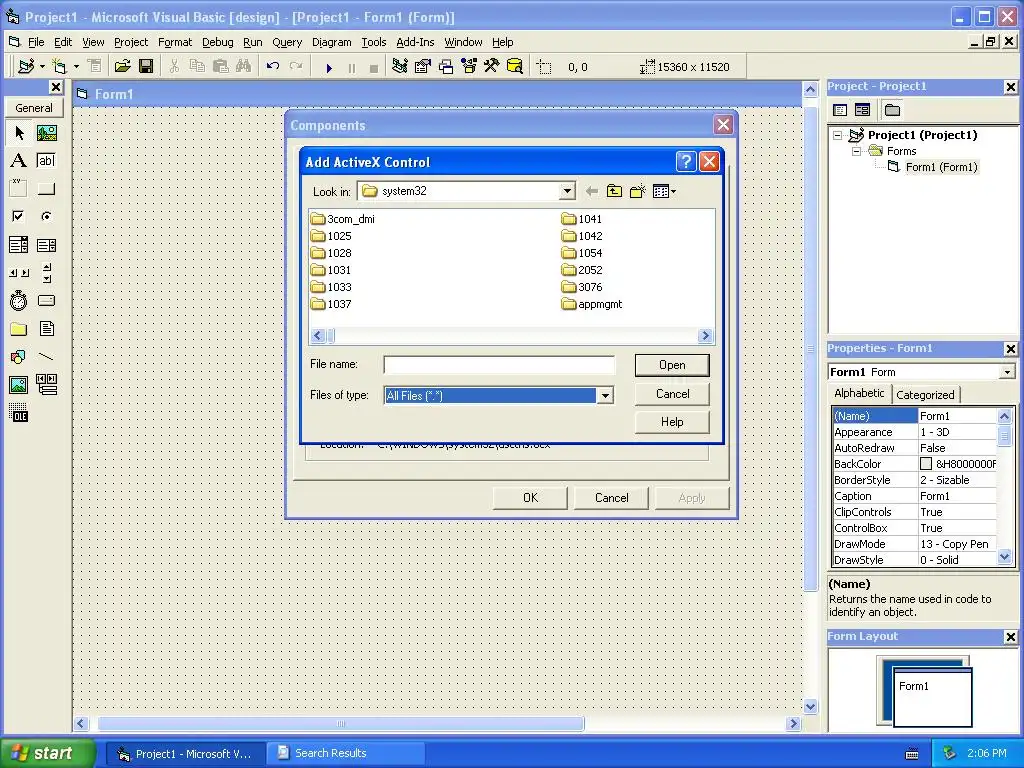This screenshot has height=768, width=1024.
Task: Choose the CheckBox control in toolbox
Action: coord(19,216)
